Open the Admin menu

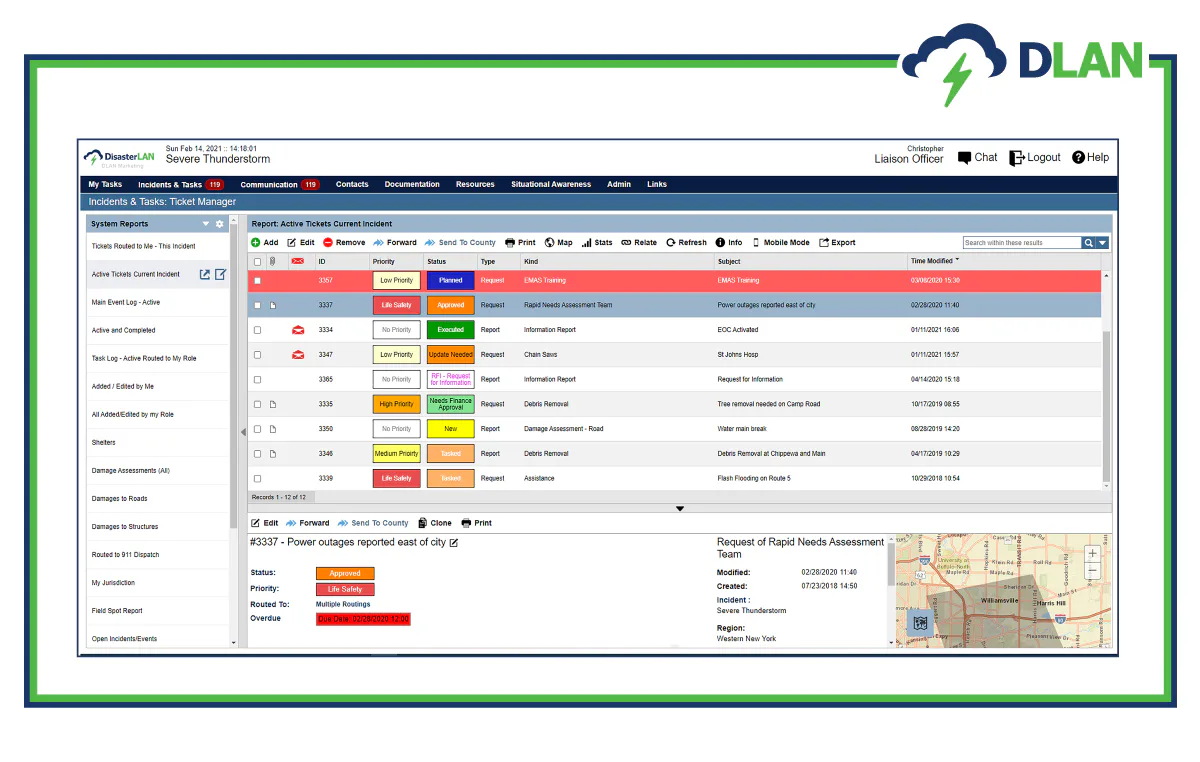(619, 184)
